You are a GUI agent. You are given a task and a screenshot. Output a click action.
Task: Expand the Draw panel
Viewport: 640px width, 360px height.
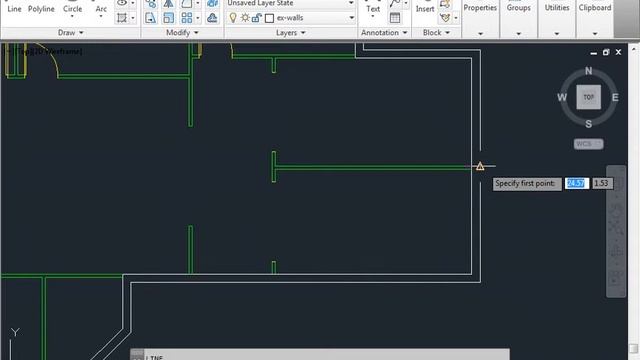click(70, 33)
